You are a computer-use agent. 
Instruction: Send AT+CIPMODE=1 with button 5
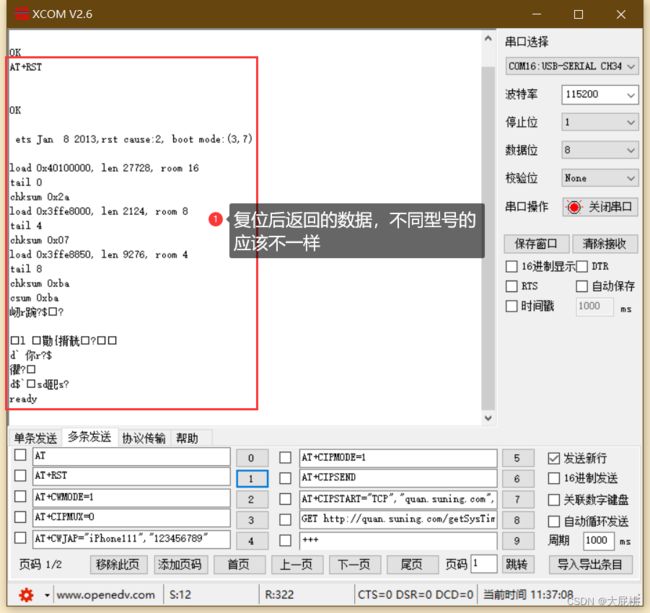click(518, 458)
